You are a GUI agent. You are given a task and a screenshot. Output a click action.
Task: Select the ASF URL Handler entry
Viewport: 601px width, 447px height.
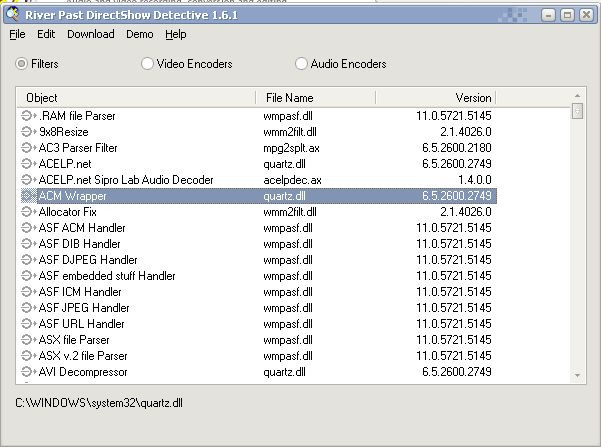click(x=257, y=324)
